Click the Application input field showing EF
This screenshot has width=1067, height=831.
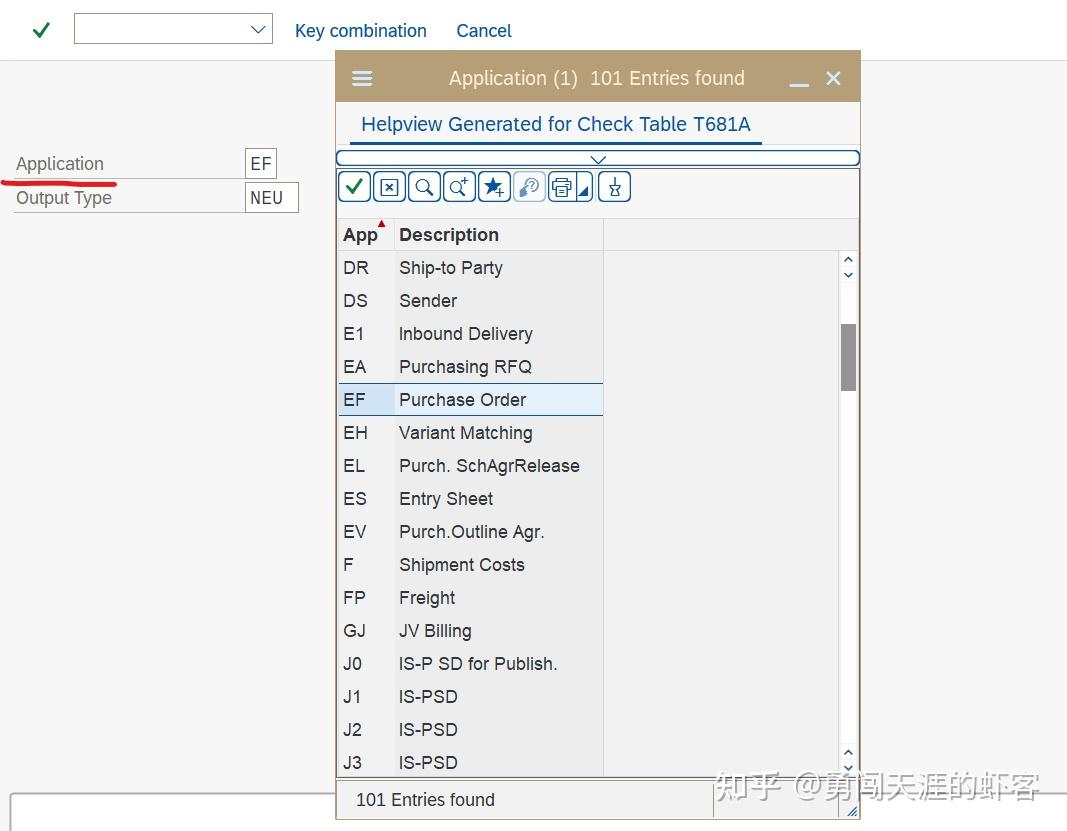click(x=260, y=163)
